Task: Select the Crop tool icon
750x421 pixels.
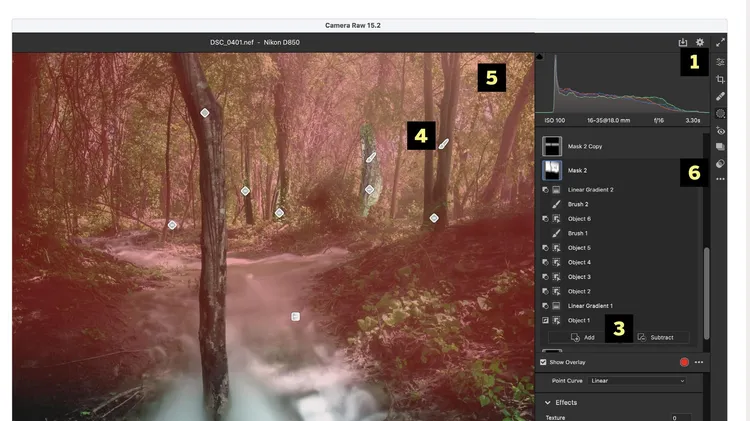Action: coord(720,79)
